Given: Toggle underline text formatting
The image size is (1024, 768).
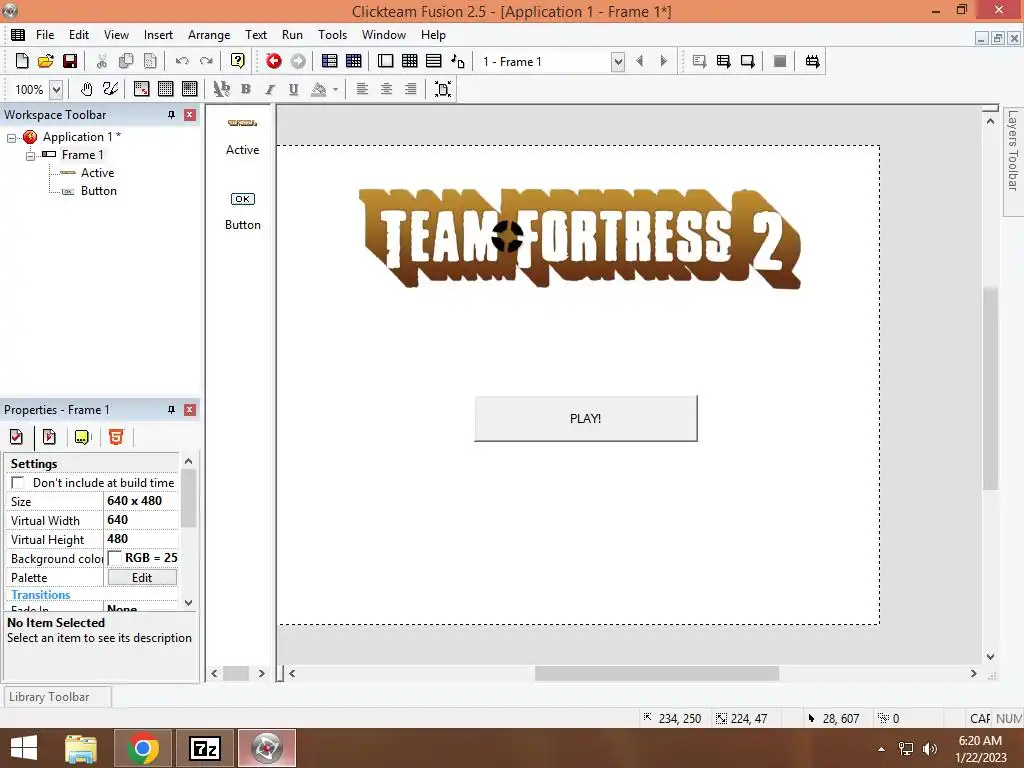Looking at the screenshot, I should click(294, 89).
